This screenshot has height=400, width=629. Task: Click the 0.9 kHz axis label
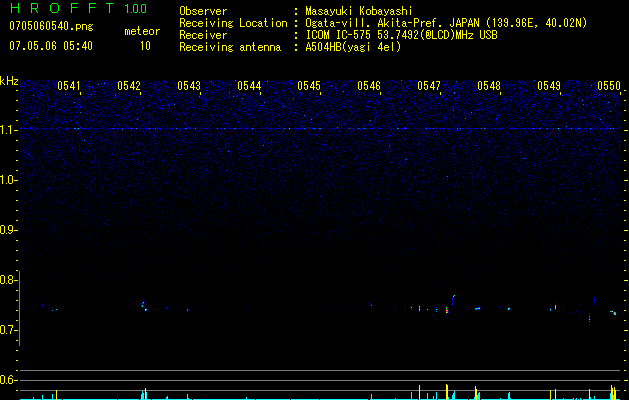point(8,230)
